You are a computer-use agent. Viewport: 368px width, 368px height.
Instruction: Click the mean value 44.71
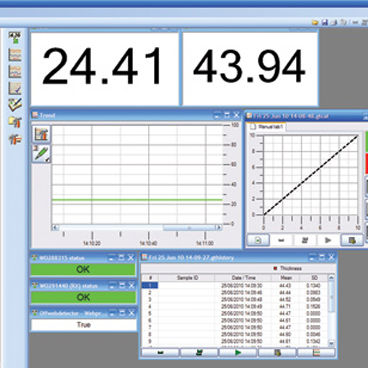pyautogui.click(x=285, y=306)
